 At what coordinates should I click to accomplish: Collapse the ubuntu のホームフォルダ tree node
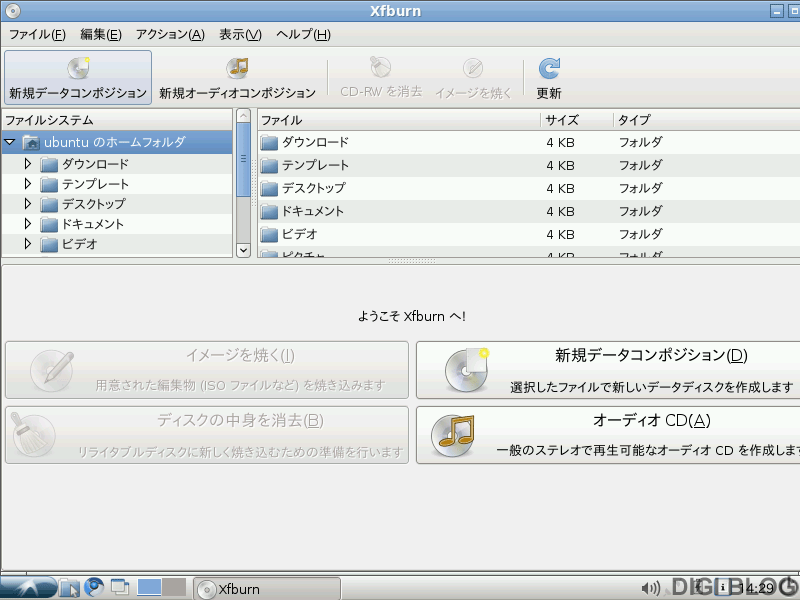click(x=10, y=142)
